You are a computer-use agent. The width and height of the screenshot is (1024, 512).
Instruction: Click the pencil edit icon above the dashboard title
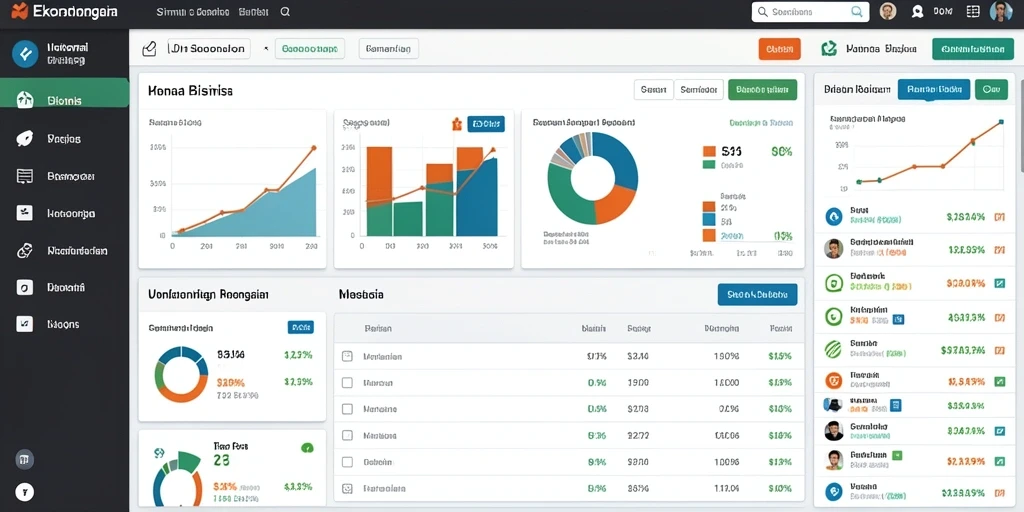tap(150, 49)
